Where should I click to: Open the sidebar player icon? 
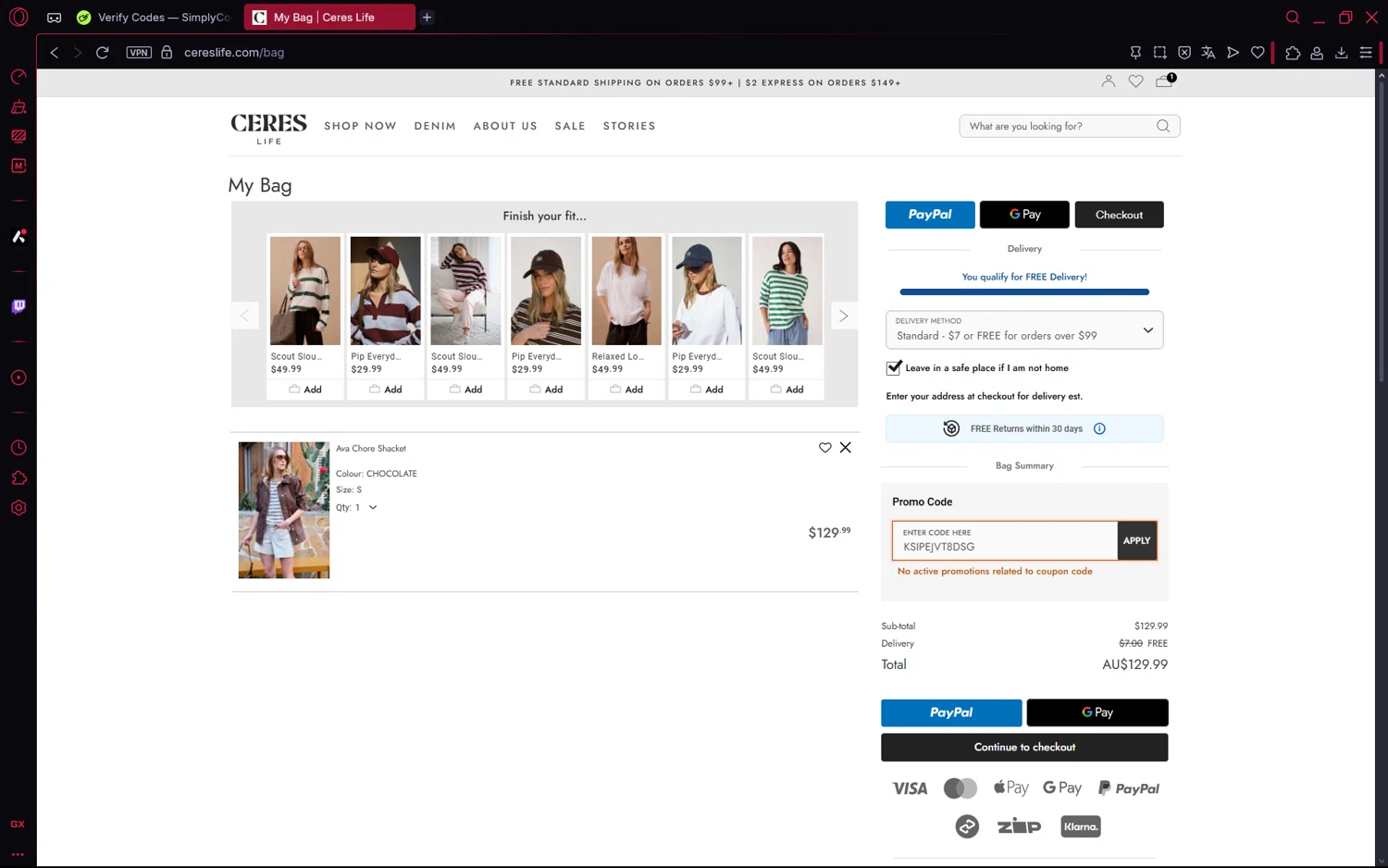pyautogui.click(x=19, y=378)
